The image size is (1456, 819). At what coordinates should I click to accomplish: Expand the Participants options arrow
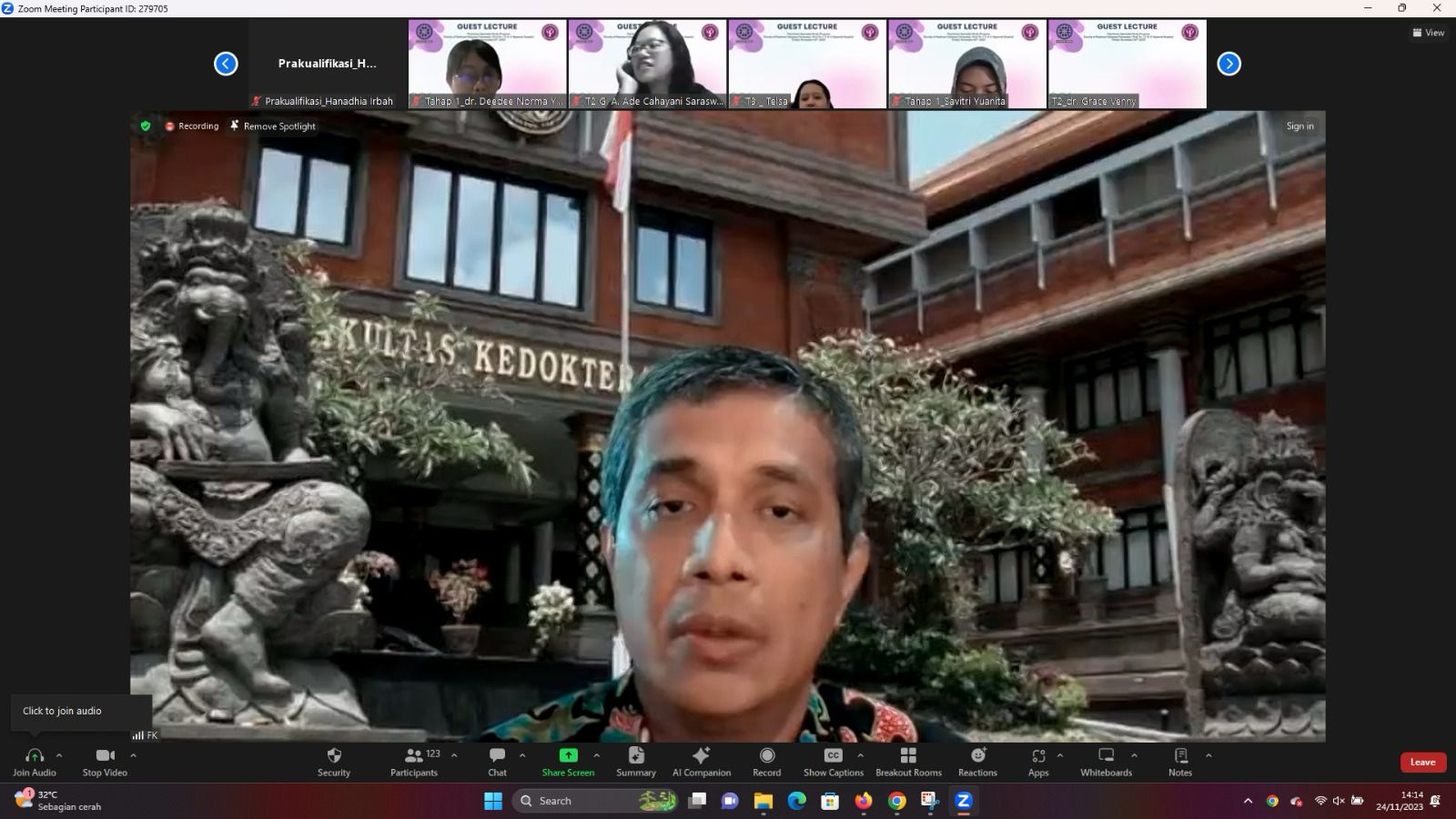[454, 755]
